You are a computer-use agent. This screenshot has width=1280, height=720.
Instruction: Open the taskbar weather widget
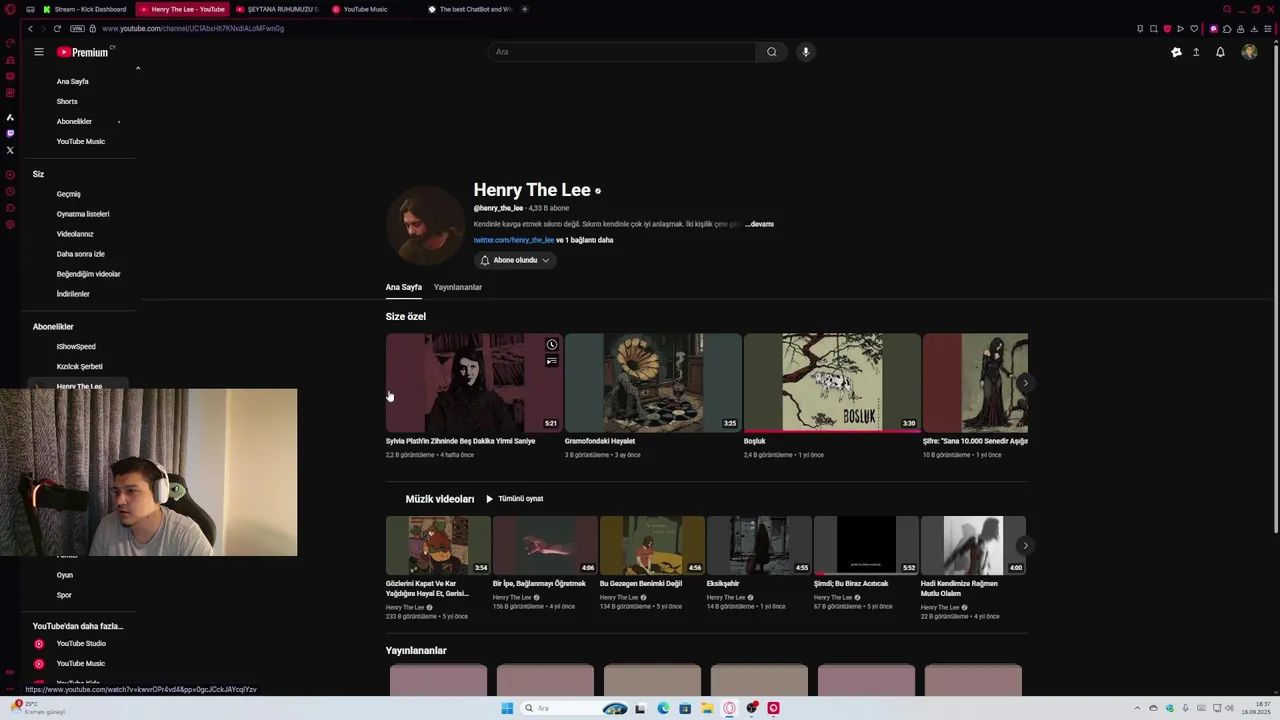click(38, 708)
